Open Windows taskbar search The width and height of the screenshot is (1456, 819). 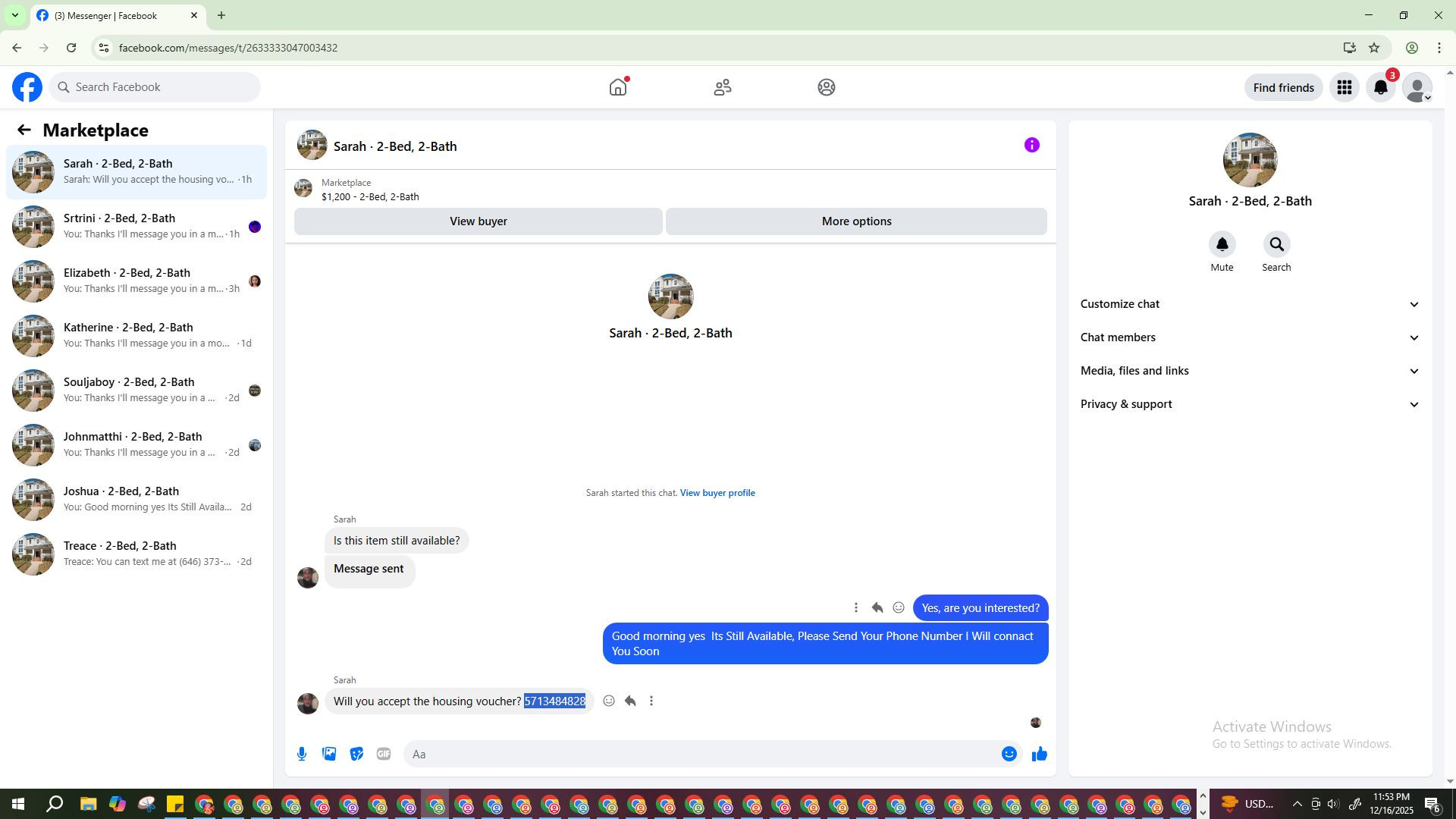(x=55, y=805)
